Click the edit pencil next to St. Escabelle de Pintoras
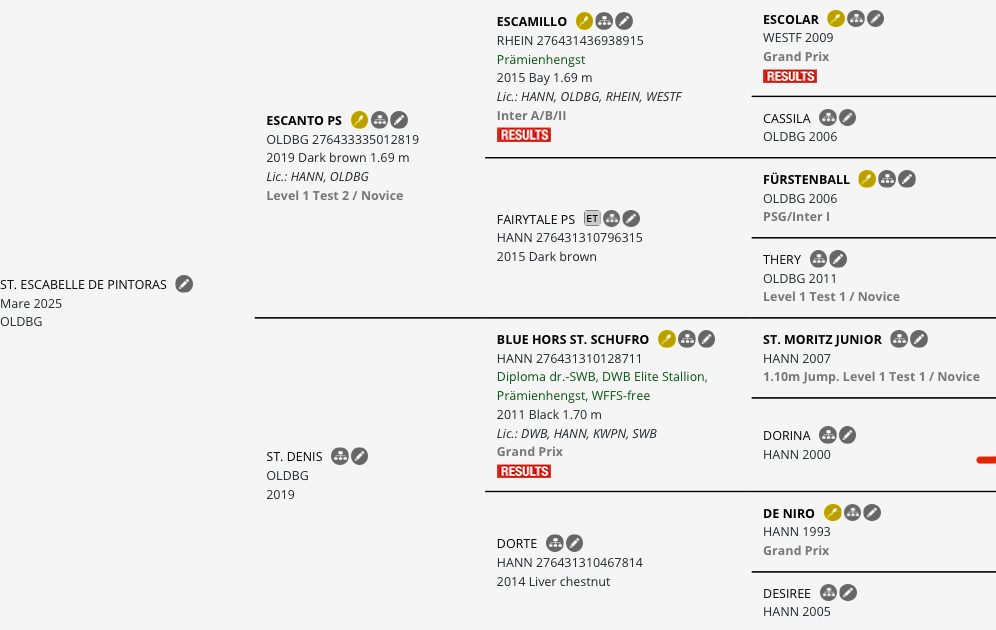The height and width of the screenshot is (630, 996). pos(184,284)
